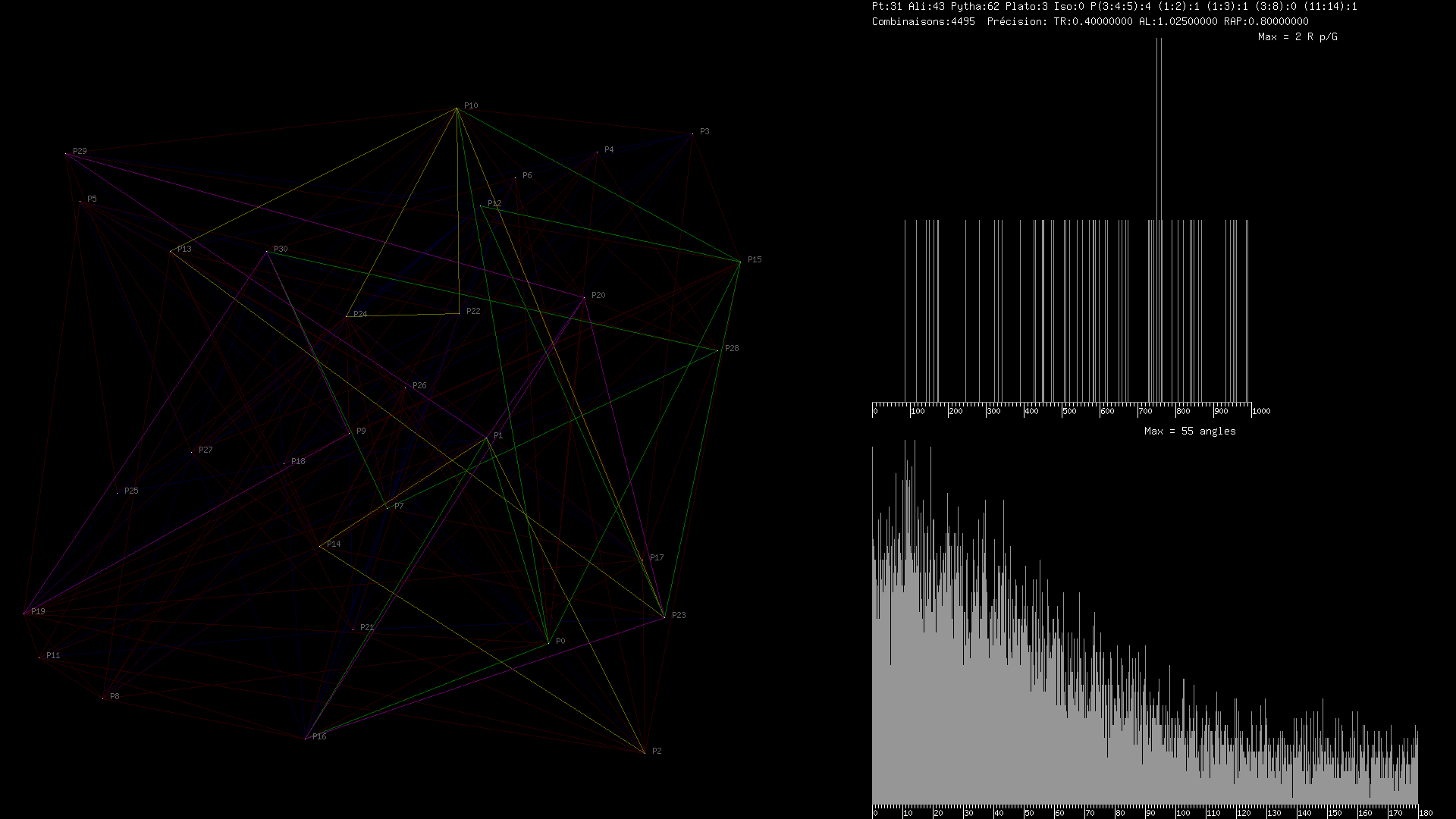Select point P15 on the right edge

pyautogui.click(x=739, y=262)
